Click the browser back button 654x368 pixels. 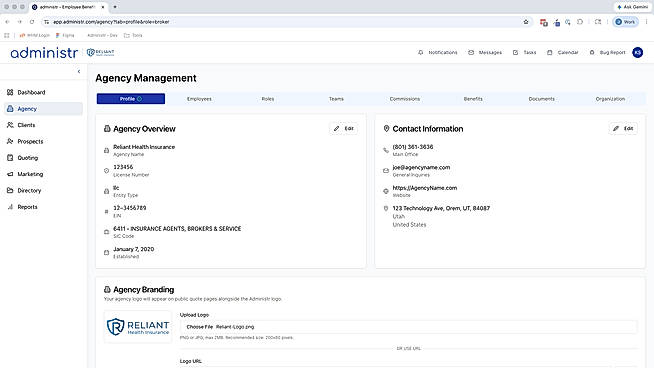pyautogui.click(x=8, y=22)
